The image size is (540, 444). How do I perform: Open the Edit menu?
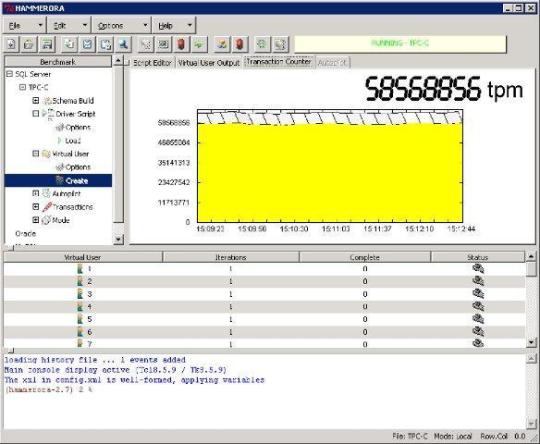(x=70, y=25)
